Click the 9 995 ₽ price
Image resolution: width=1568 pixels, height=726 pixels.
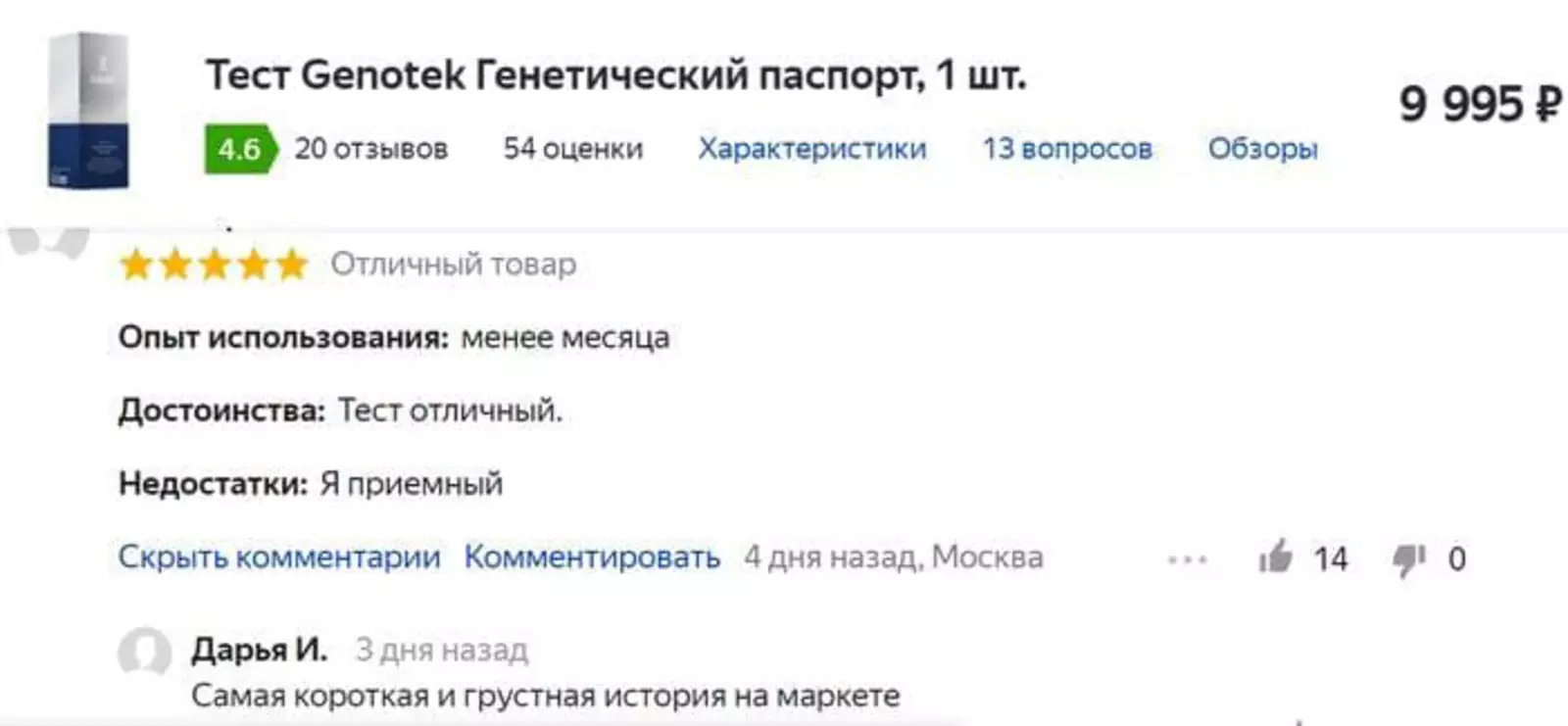click(x=1479, y=104)
